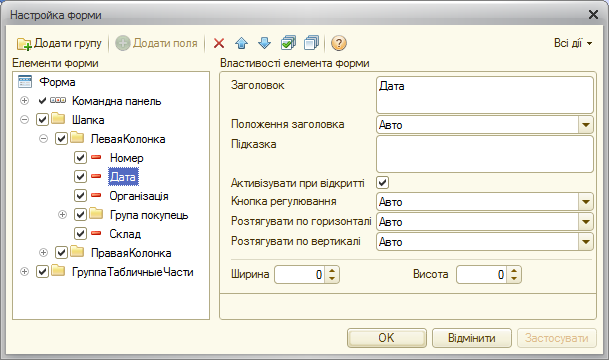Move element down with blue down arrow
Viewport: 609px width, 360px height.
click(264, 43)
